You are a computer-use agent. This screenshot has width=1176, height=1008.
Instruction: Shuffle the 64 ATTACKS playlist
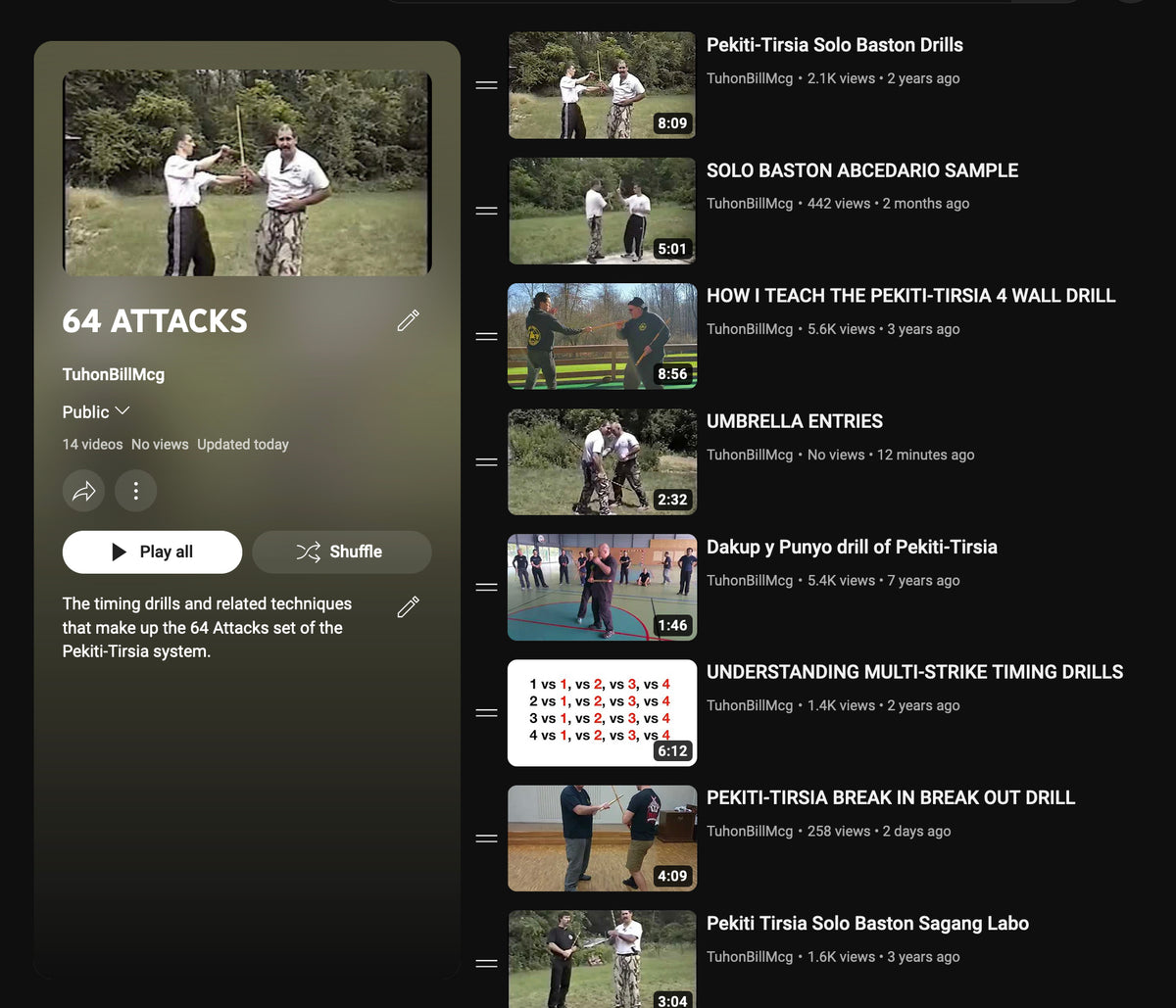pyautogui.click(x=341, y=552)
